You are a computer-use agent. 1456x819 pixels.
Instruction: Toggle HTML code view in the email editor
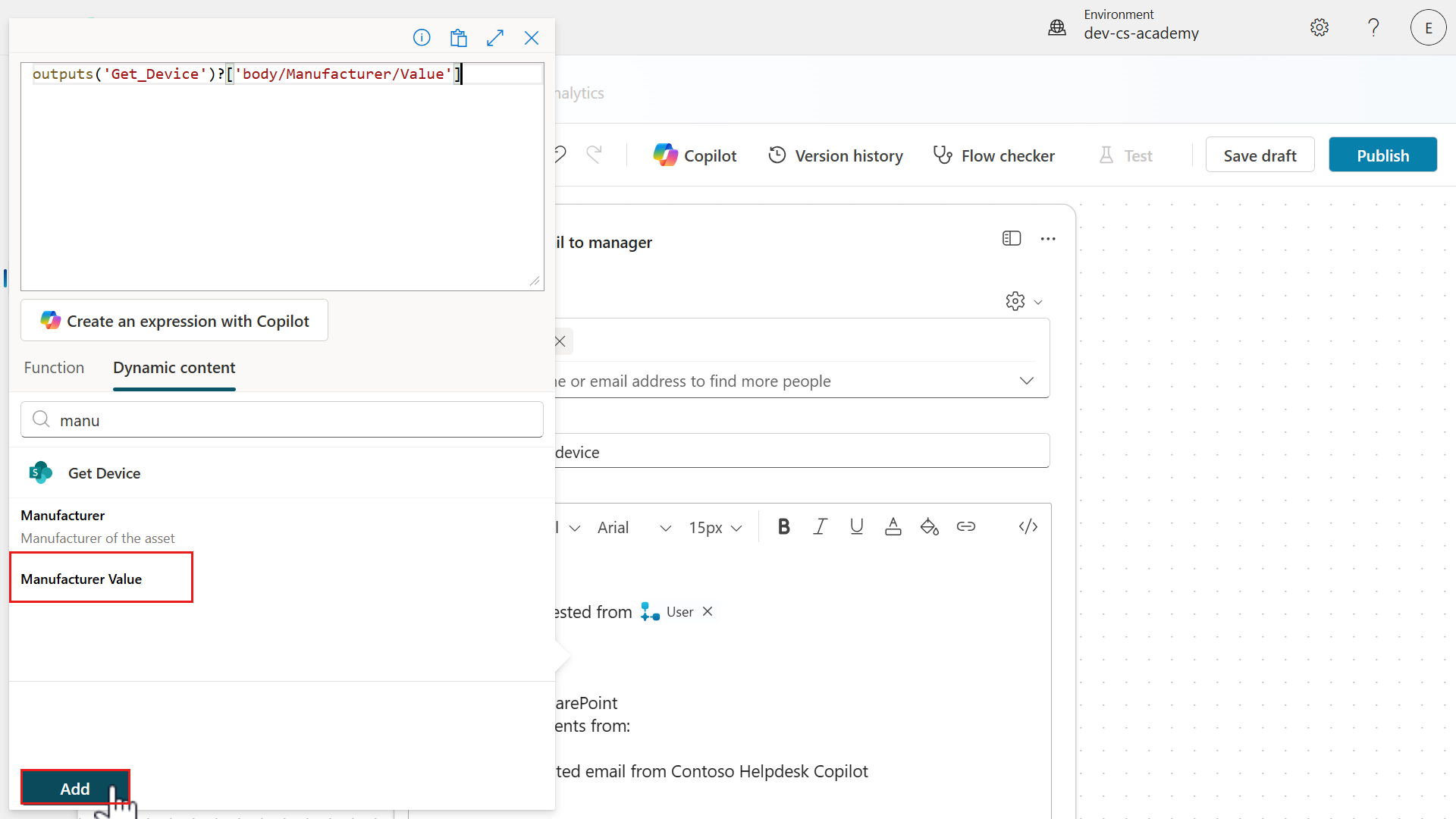pos(1028,526)
